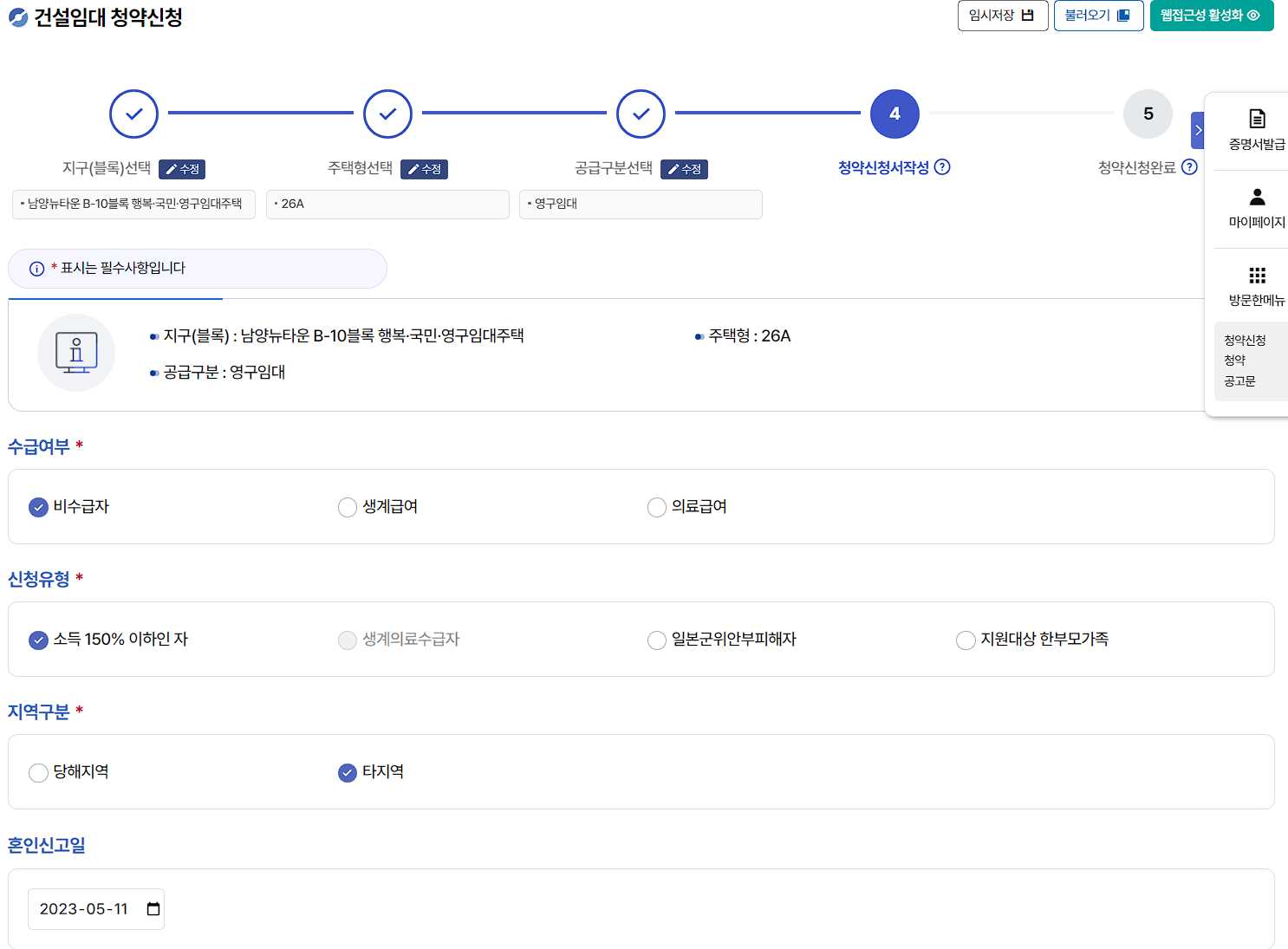Collapse side panel with blue arrow tab
The image size is (1288, 949).
(1198, 130)
